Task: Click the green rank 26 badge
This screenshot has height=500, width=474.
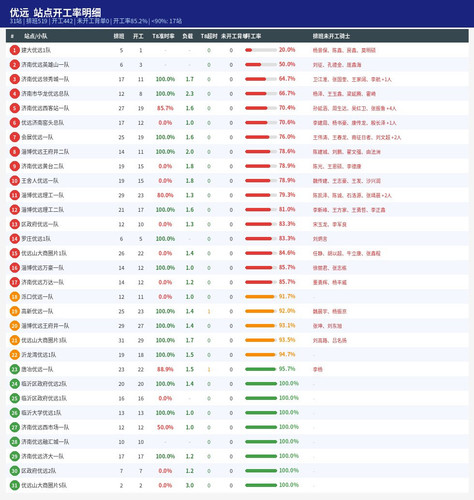Action: pyautogui.click(x=14, y=413)
